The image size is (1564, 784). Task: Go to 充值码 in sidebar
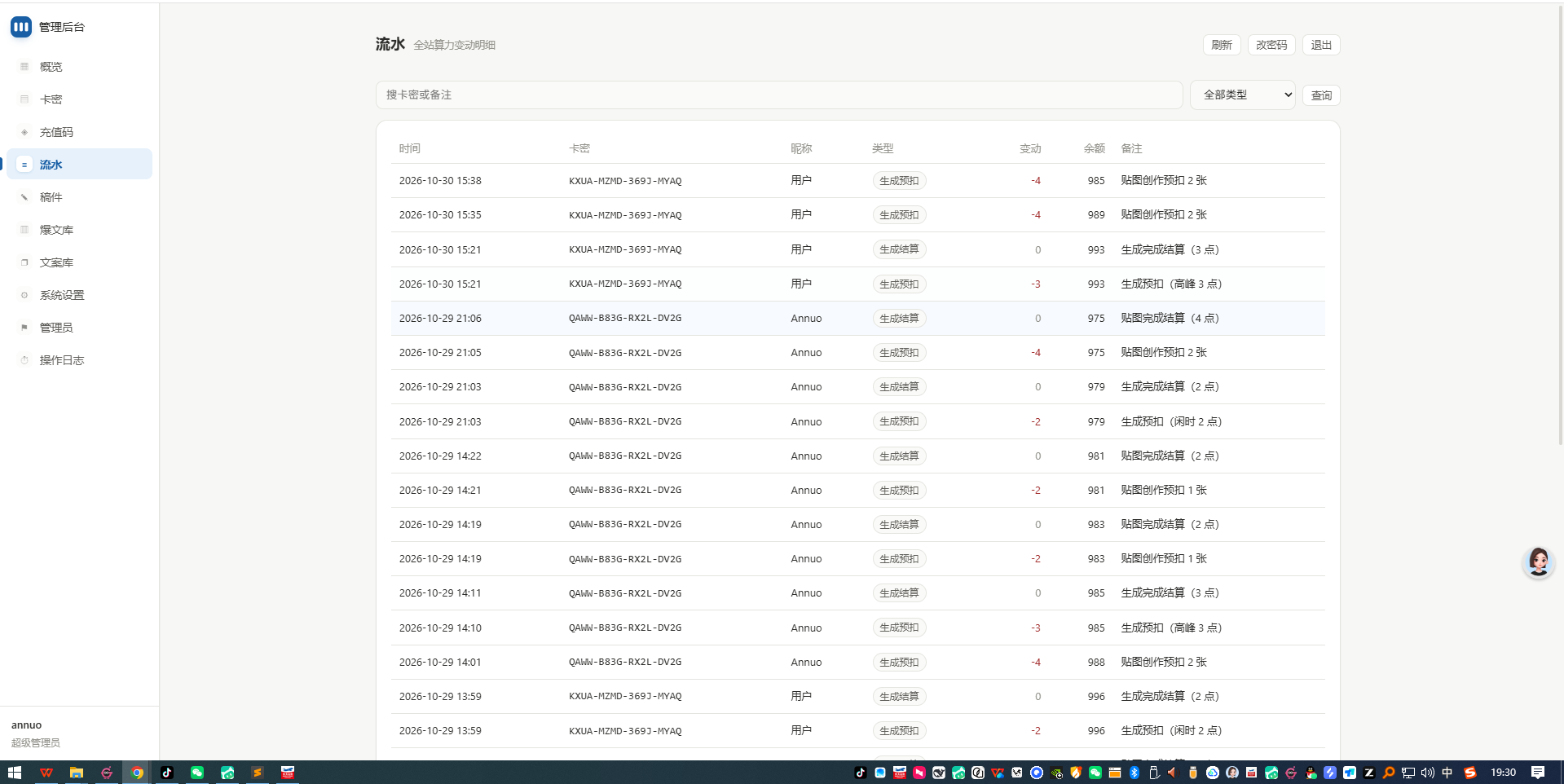79,132
